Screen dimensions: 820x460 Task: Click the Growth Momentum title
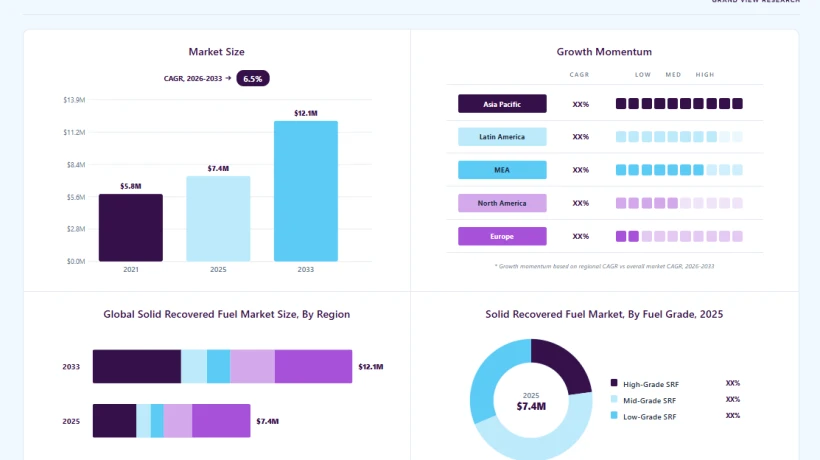point(604,52)
